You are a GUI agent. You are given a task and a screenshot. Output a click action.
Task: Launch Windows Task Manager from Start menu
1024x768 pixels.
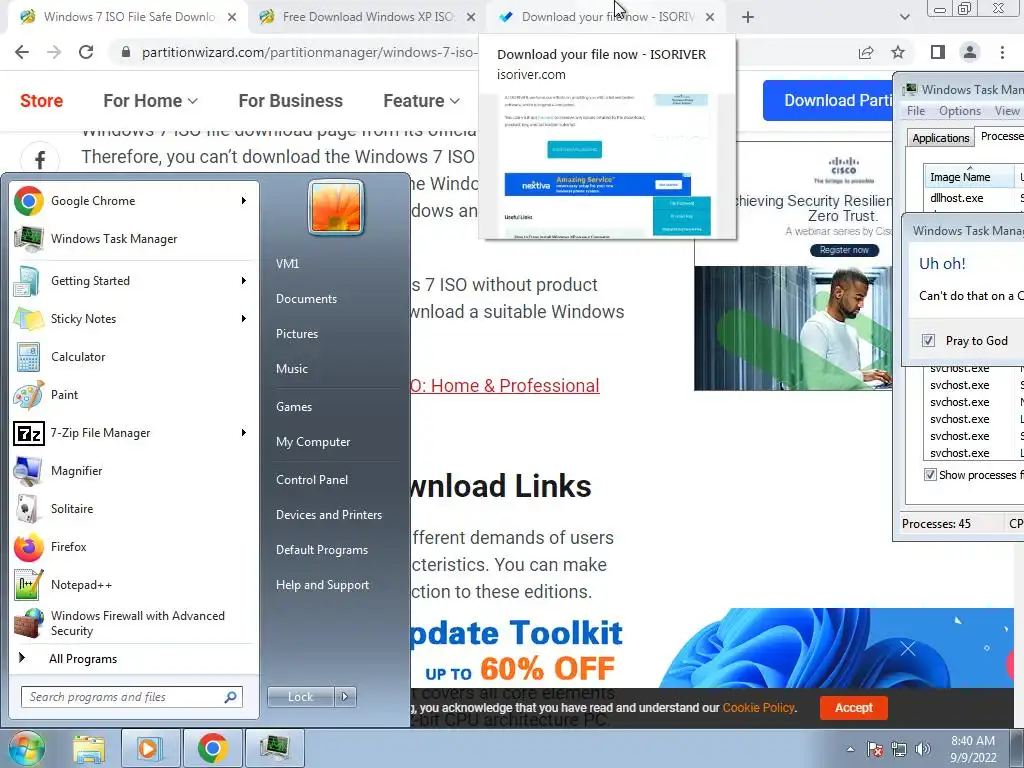click(x=134, y=239)
